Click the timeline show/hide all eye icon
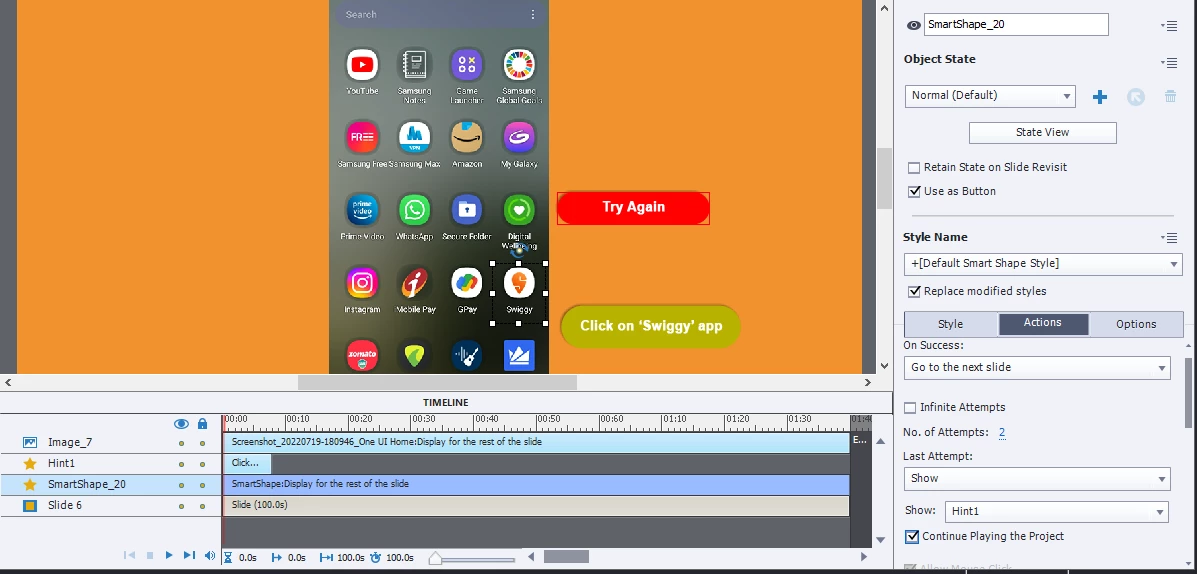Viewport: 1197px width, 574px height. tap(181, 424)
